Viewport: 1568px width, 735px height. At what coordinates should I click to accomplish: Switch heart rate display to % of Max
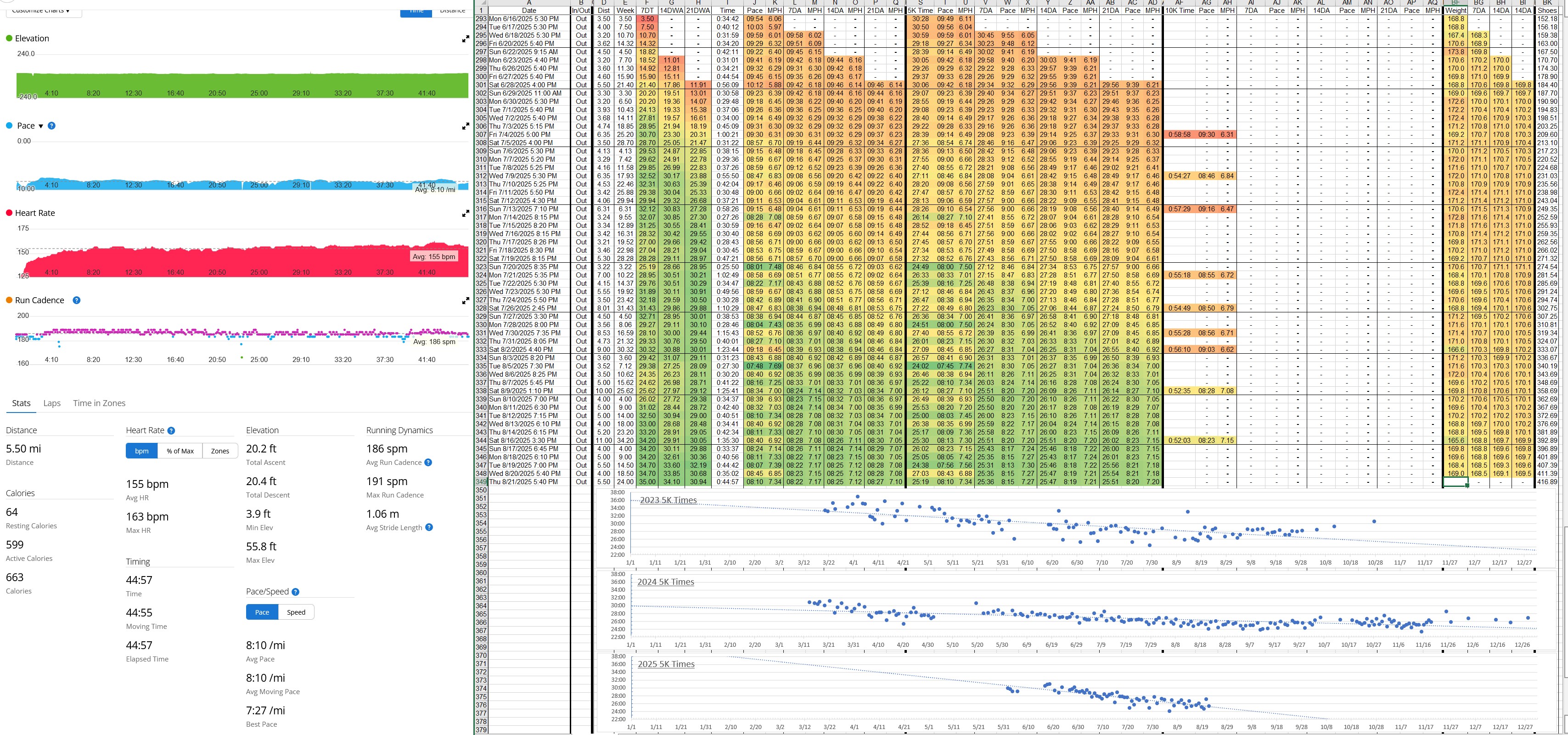(180, 451)
